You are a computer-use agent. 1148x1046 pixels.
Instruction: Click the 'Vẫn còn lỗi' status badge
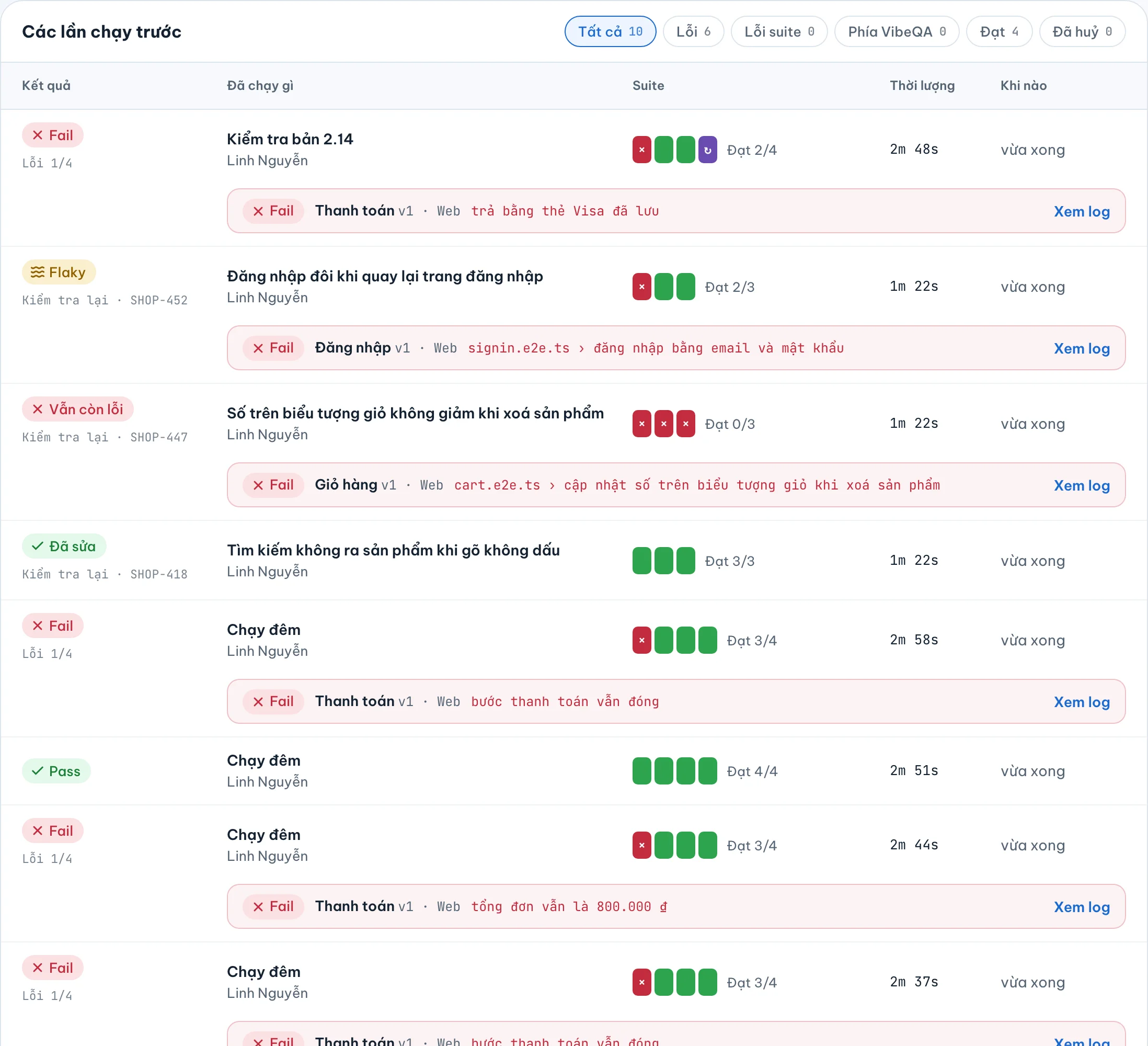(x=78, y=409)
